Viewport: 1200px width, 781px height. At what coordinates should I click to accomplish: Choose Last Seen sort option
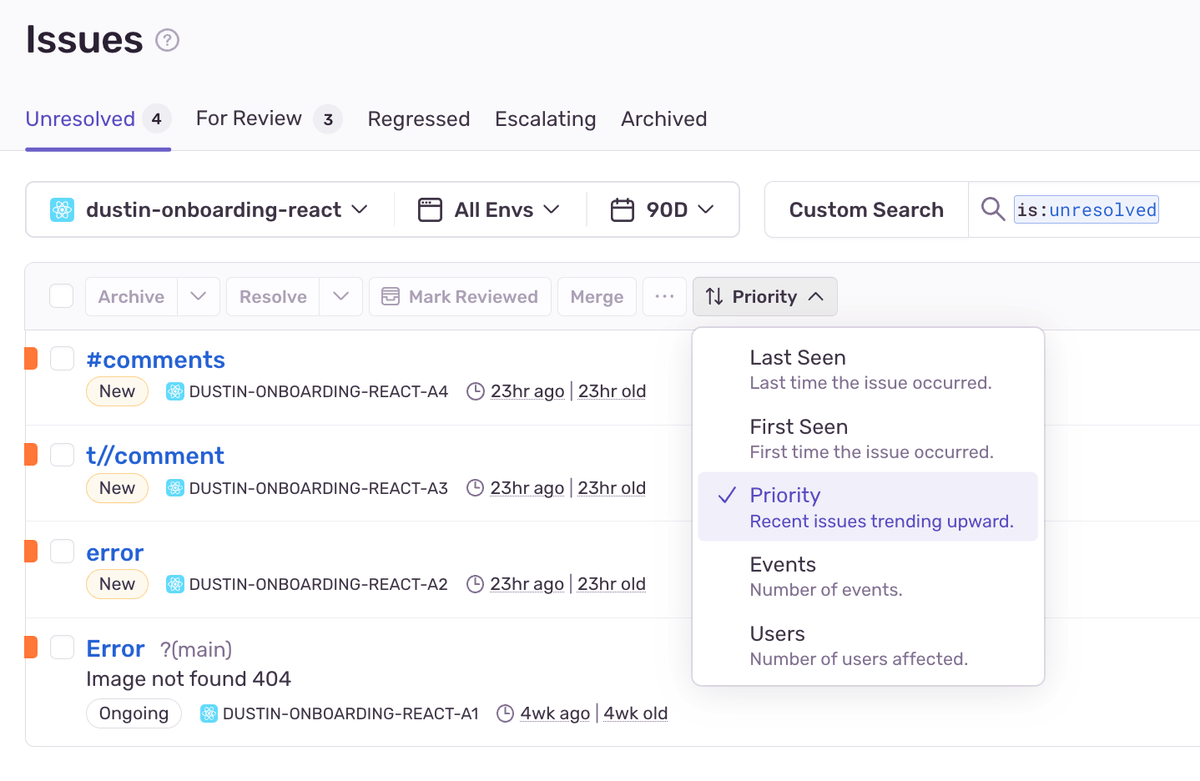(x=868, y=369)
